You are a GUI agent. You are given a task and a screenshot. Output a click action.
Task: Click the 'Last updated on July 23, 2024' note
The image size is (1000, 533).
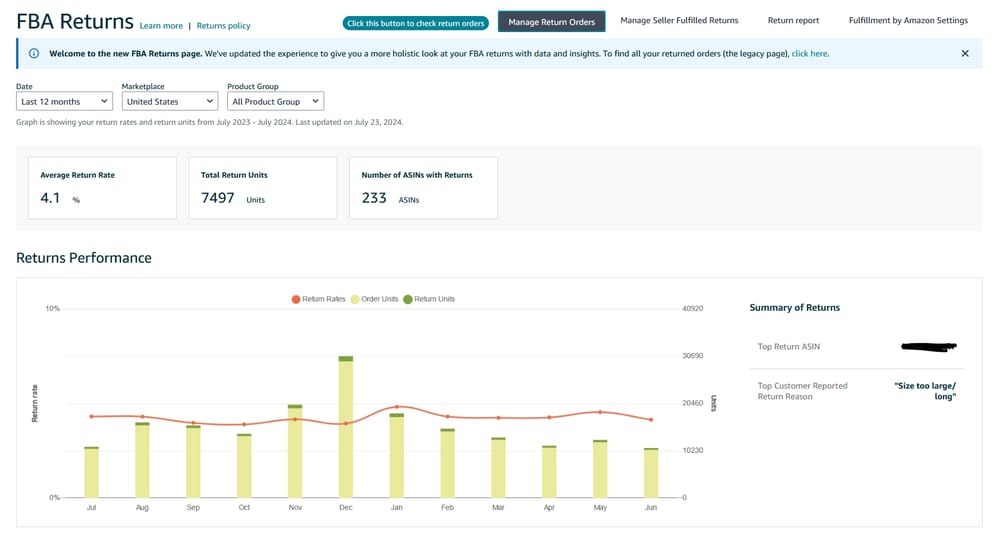coord(349,122)
